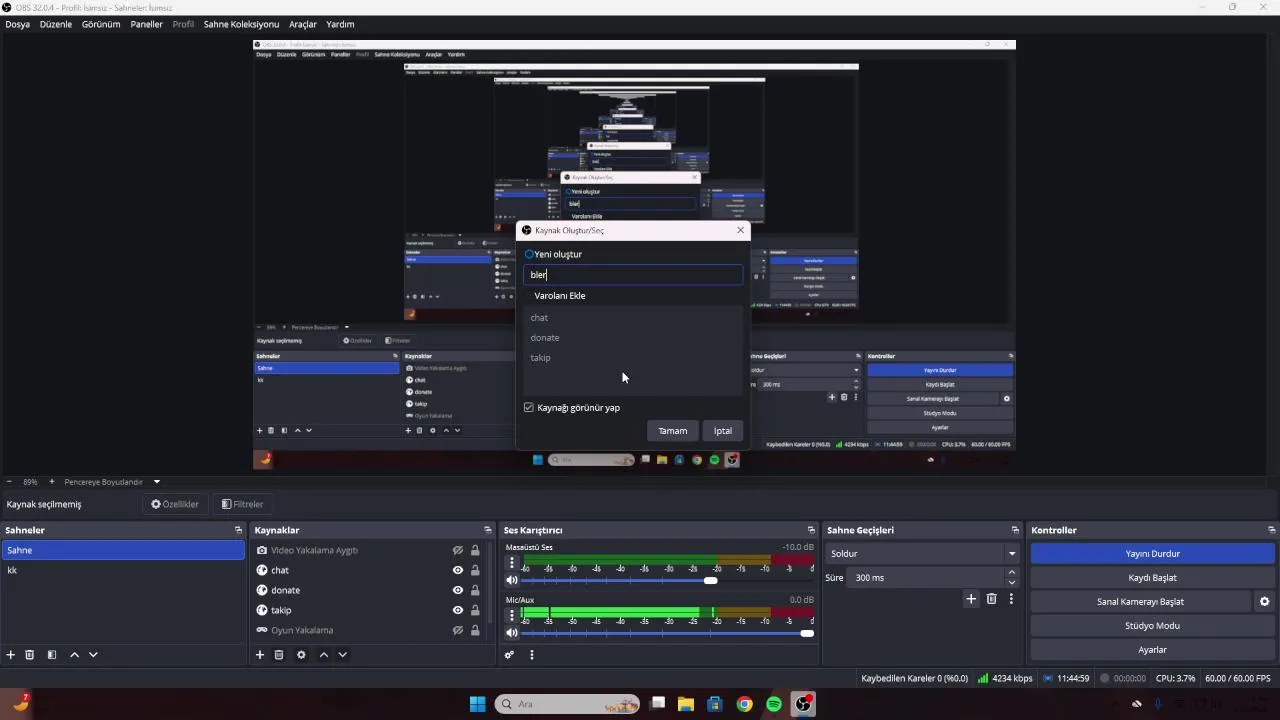The height and width of the screenshot is (720, 1280).
Task: Select the Yeni oluştur radio button
Action: pos(530,254)
